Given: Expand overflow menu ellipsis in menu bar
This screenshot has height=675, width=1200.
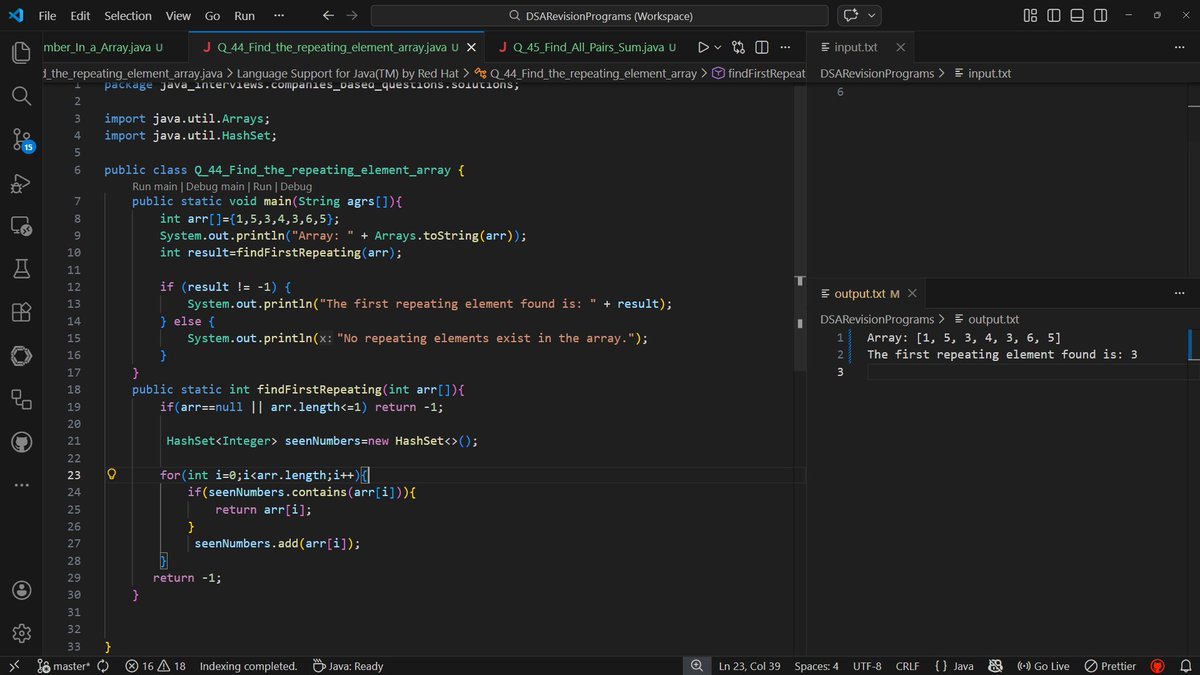Looking at the screenshot, I should [x=278, y=16].
